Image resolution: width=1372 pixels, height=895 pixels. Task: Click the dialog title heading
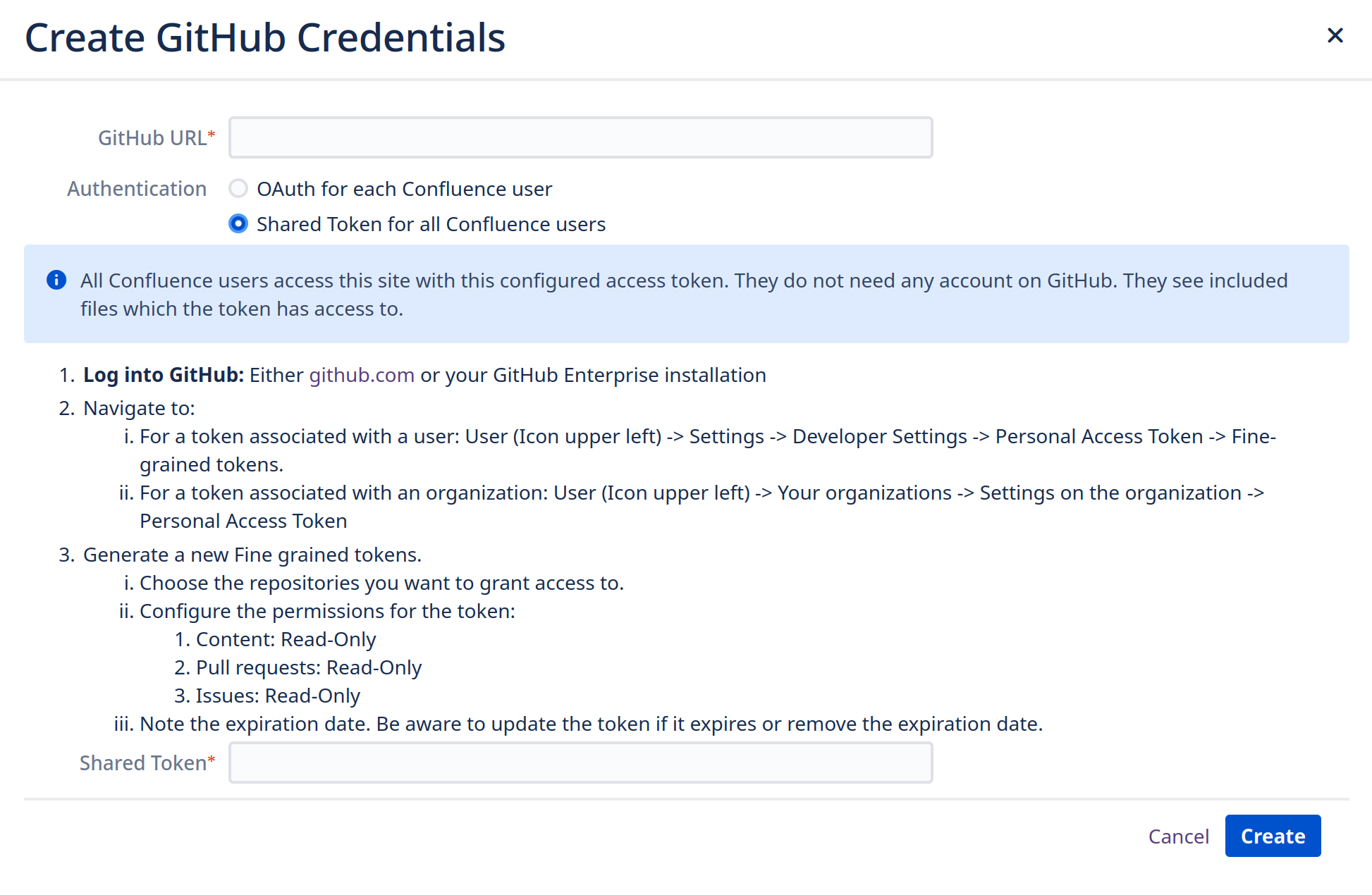coord(265,38)
